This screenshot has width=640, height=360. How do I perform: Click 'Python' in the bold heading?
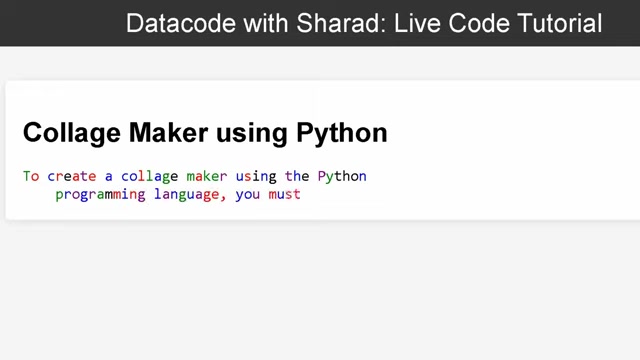point(342,133)
